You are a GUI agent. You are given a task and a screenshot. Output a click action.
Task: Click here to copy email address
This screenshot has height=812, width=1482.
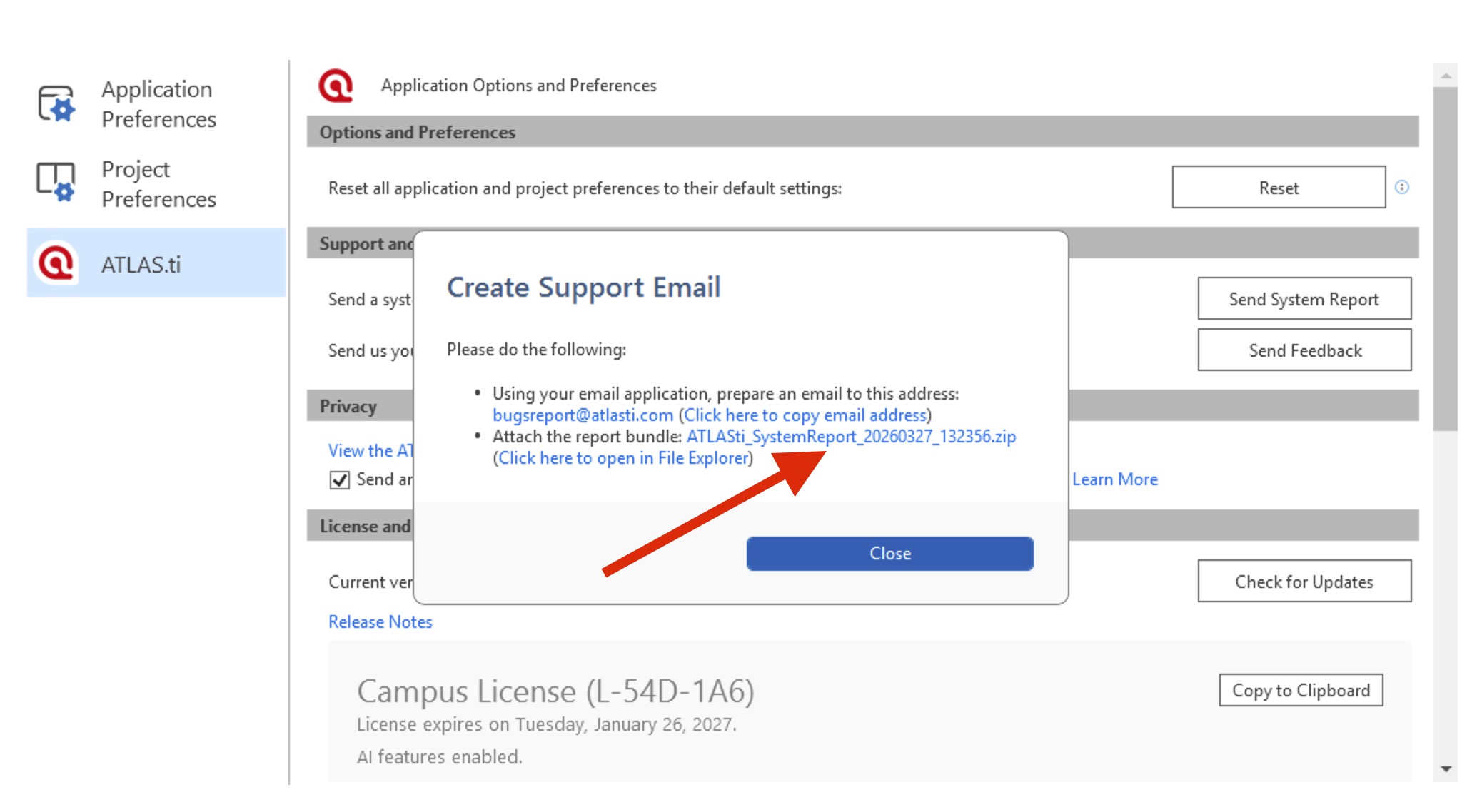(805, 415)
